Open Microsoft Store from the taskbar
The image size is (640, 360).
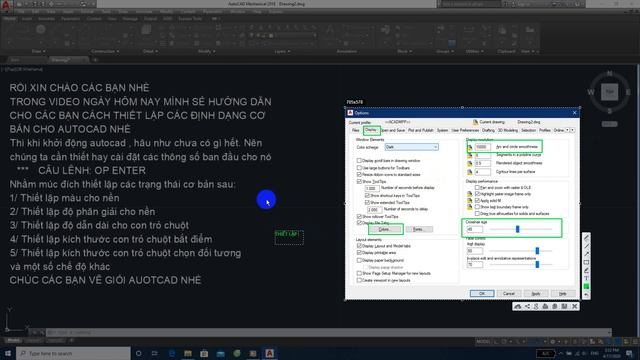(x=204, y=353)
